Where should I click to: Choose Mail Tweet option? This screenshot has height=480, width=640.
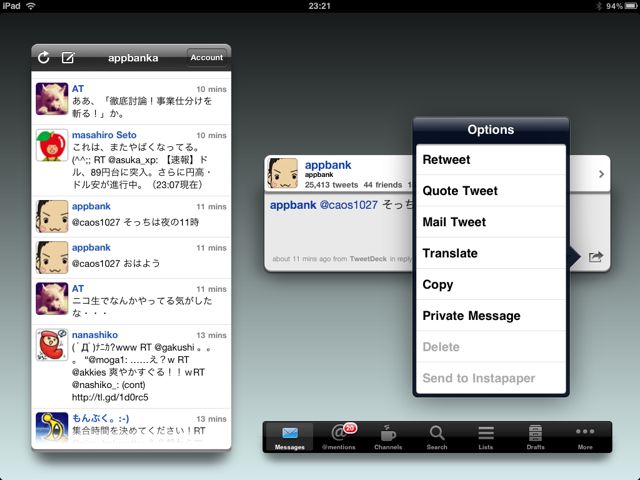click(x=491, y=222)
